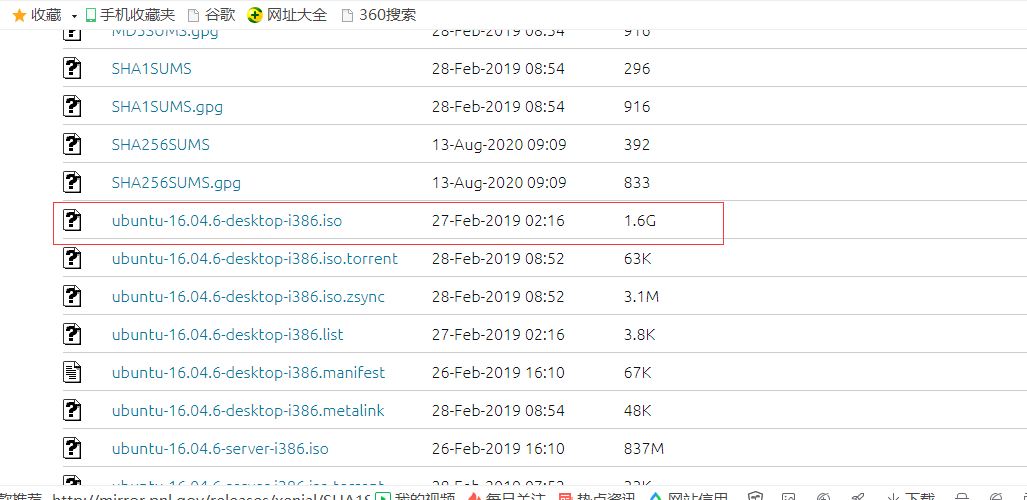Select the size value 392
This screenshot has width=1027, height=500.
pyautogui.click(x=637, y=144)
